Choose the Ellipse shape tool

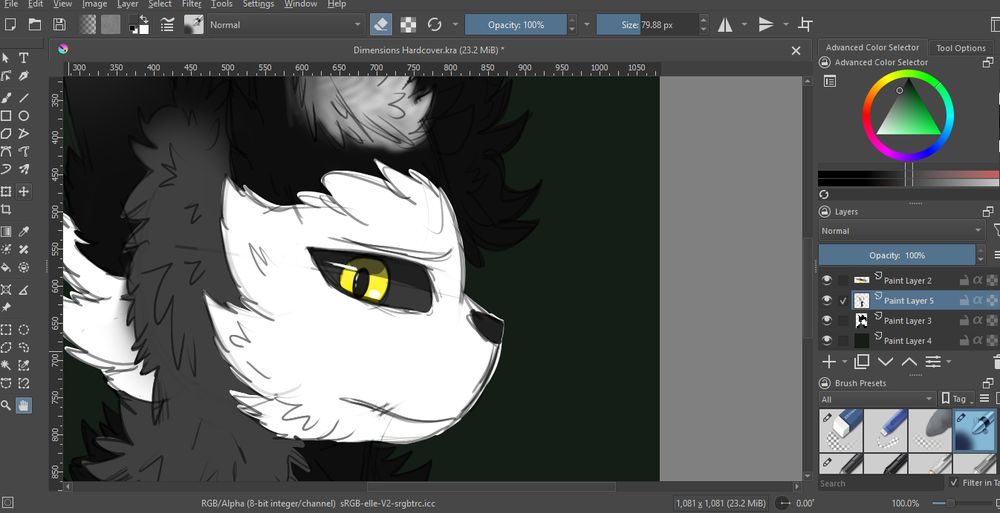pos(24,116)
